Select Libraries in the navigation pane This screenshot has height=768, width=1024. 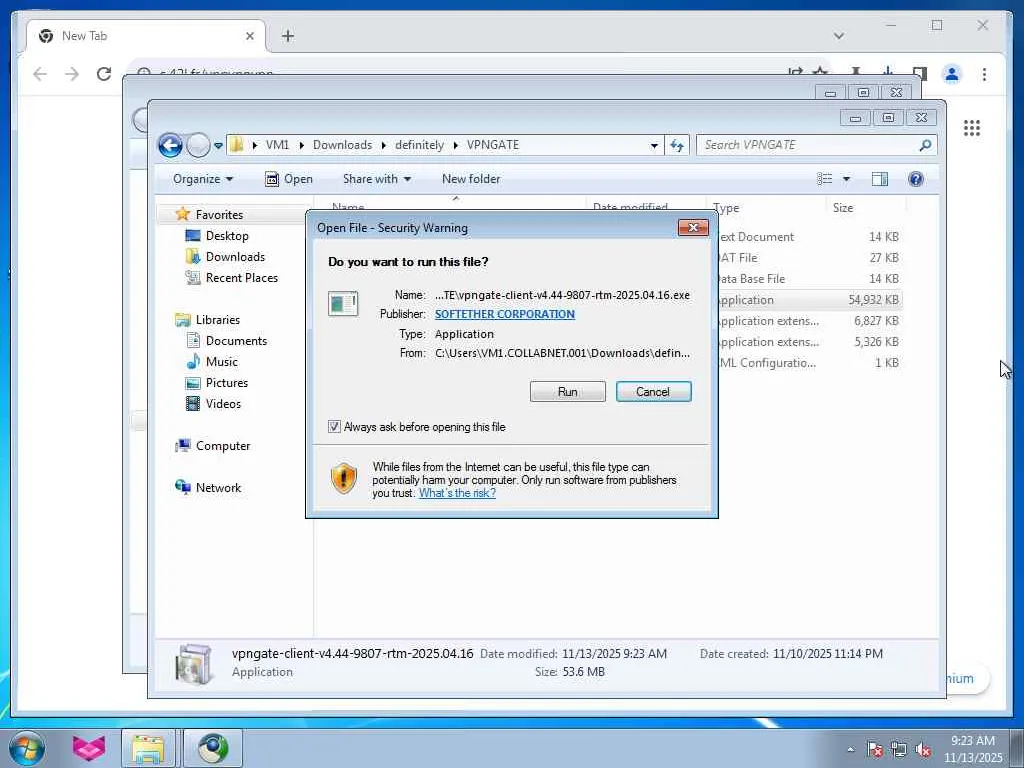(217, 319)
